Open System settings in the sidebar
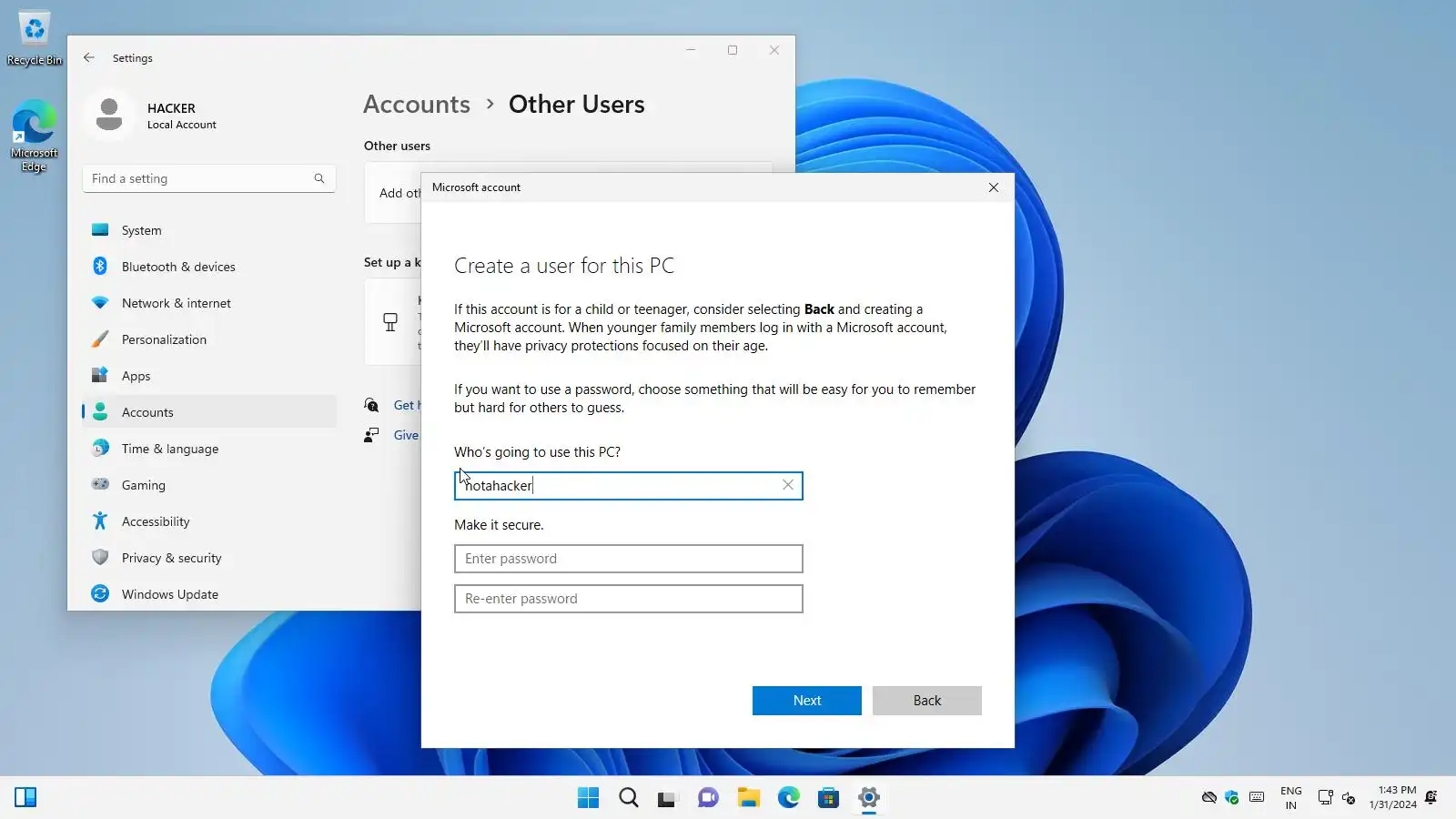 [209, 230]
